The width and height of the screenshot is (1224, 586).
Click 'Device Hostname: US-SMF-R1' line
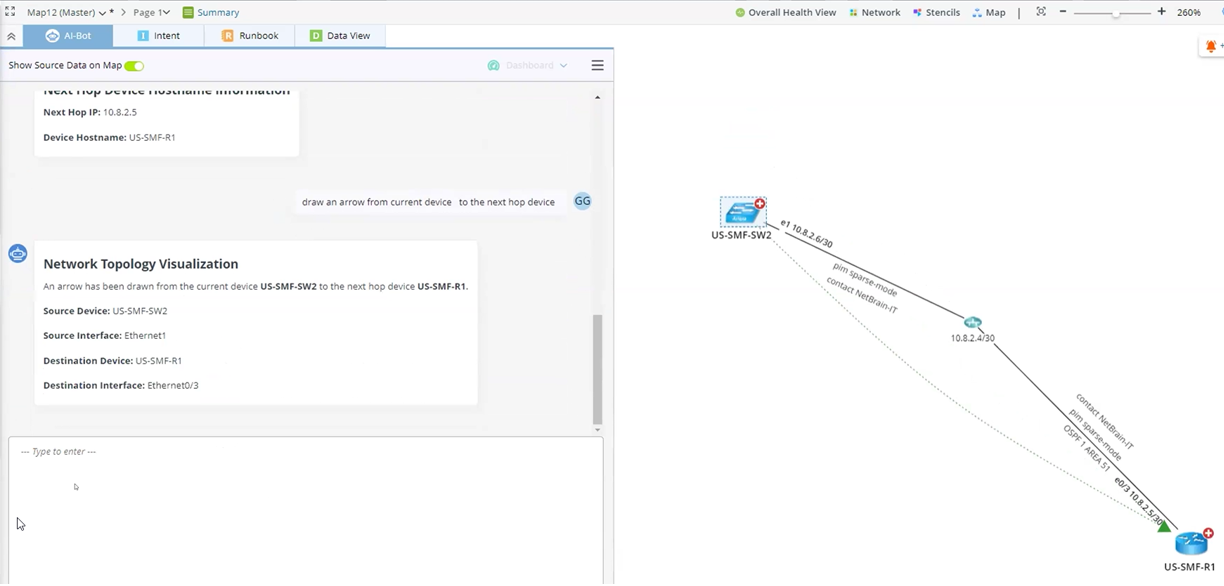(x=109, y=137)
